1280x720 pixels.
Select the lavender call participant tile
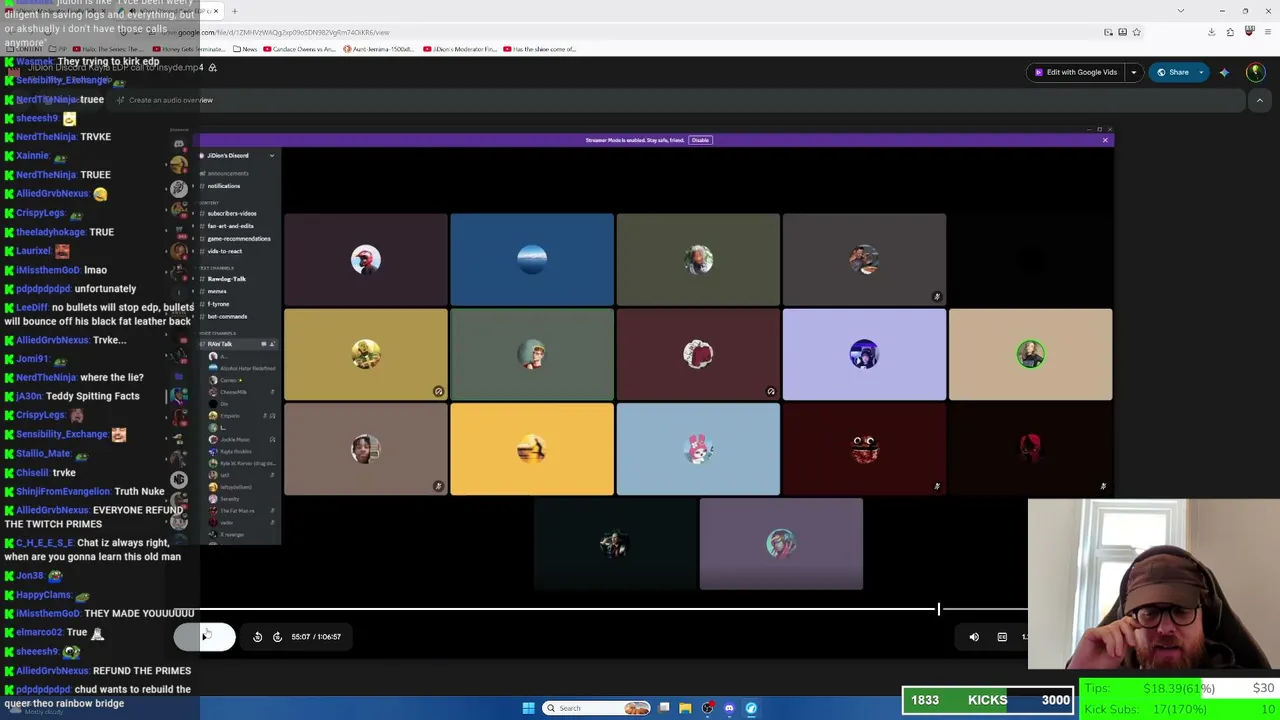coord(864,354)
